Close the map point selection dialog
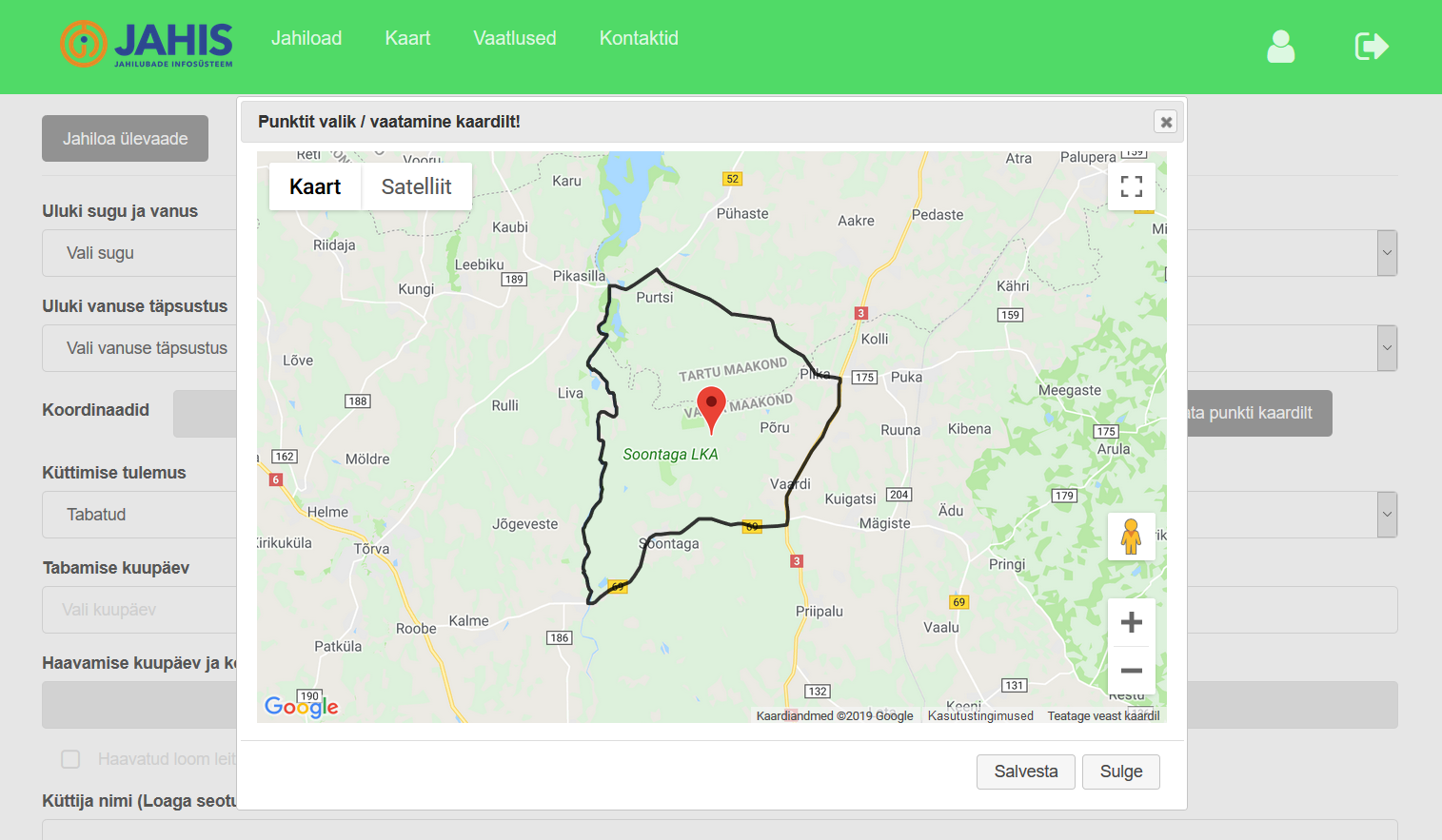 (1165, 122)
